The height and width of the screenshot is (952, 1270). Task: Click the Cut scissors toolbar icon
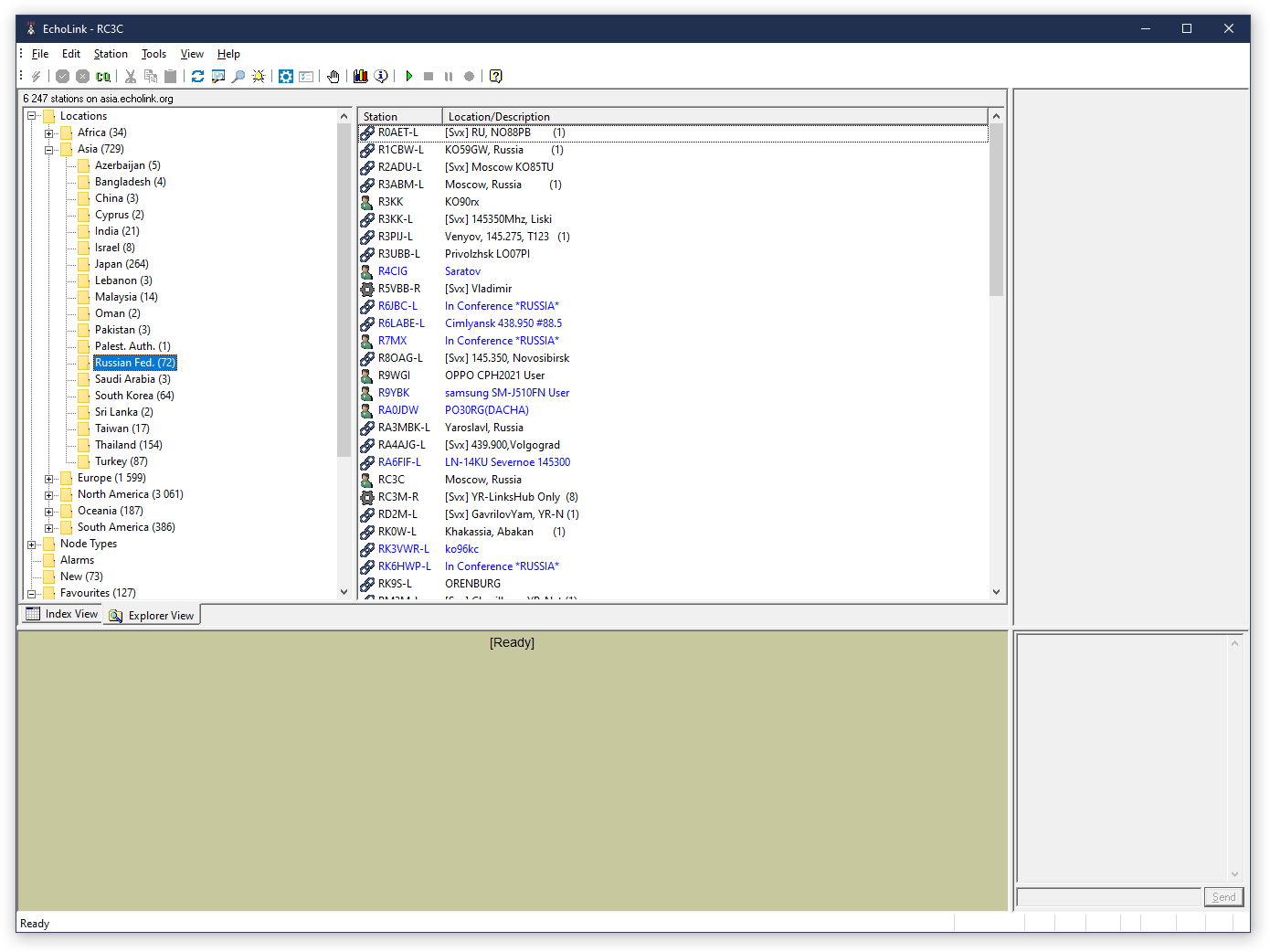click(131, 77)
